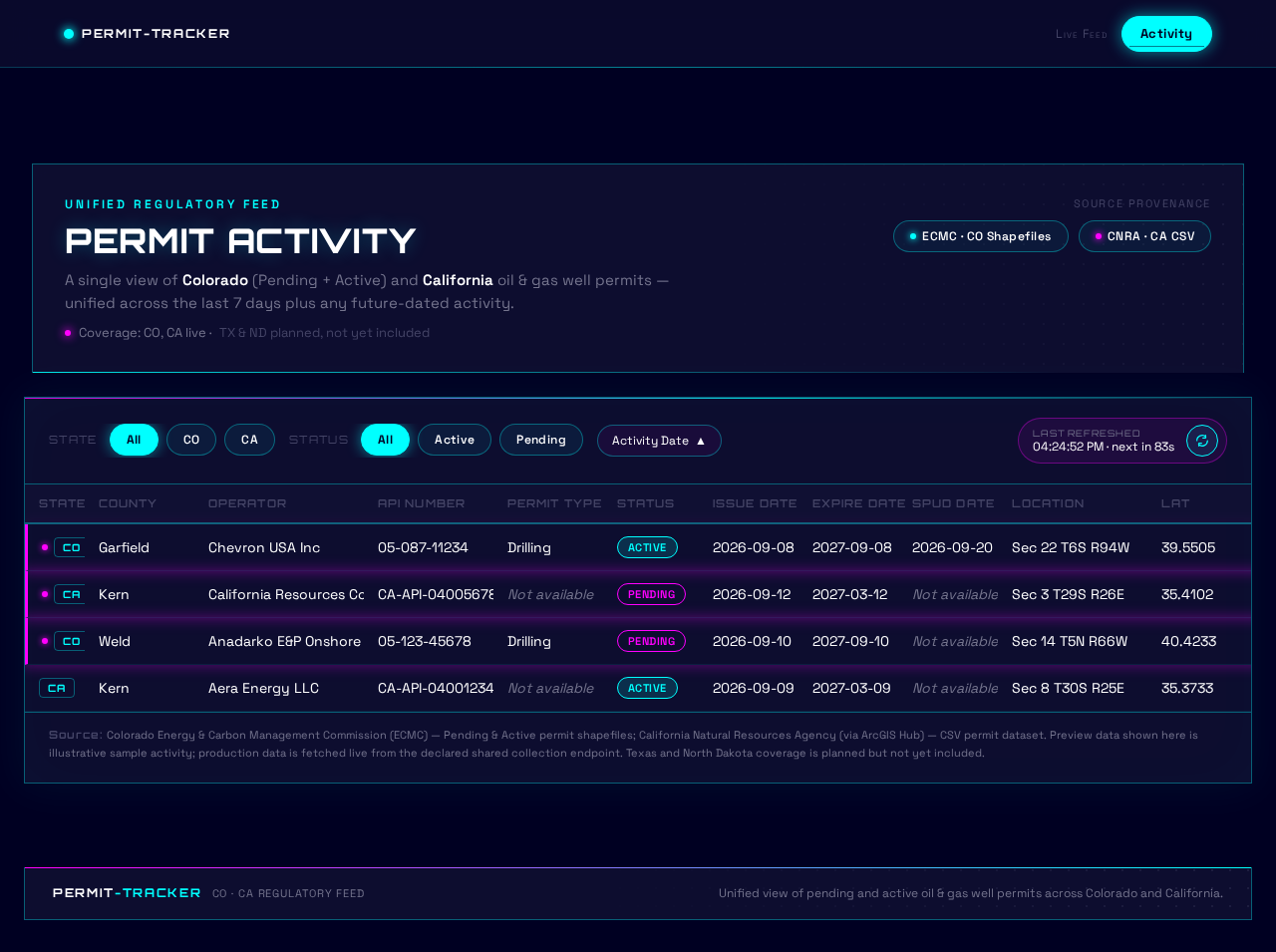
Task: Select issue date 2026-09-08
Action: [x=754, y=547]
